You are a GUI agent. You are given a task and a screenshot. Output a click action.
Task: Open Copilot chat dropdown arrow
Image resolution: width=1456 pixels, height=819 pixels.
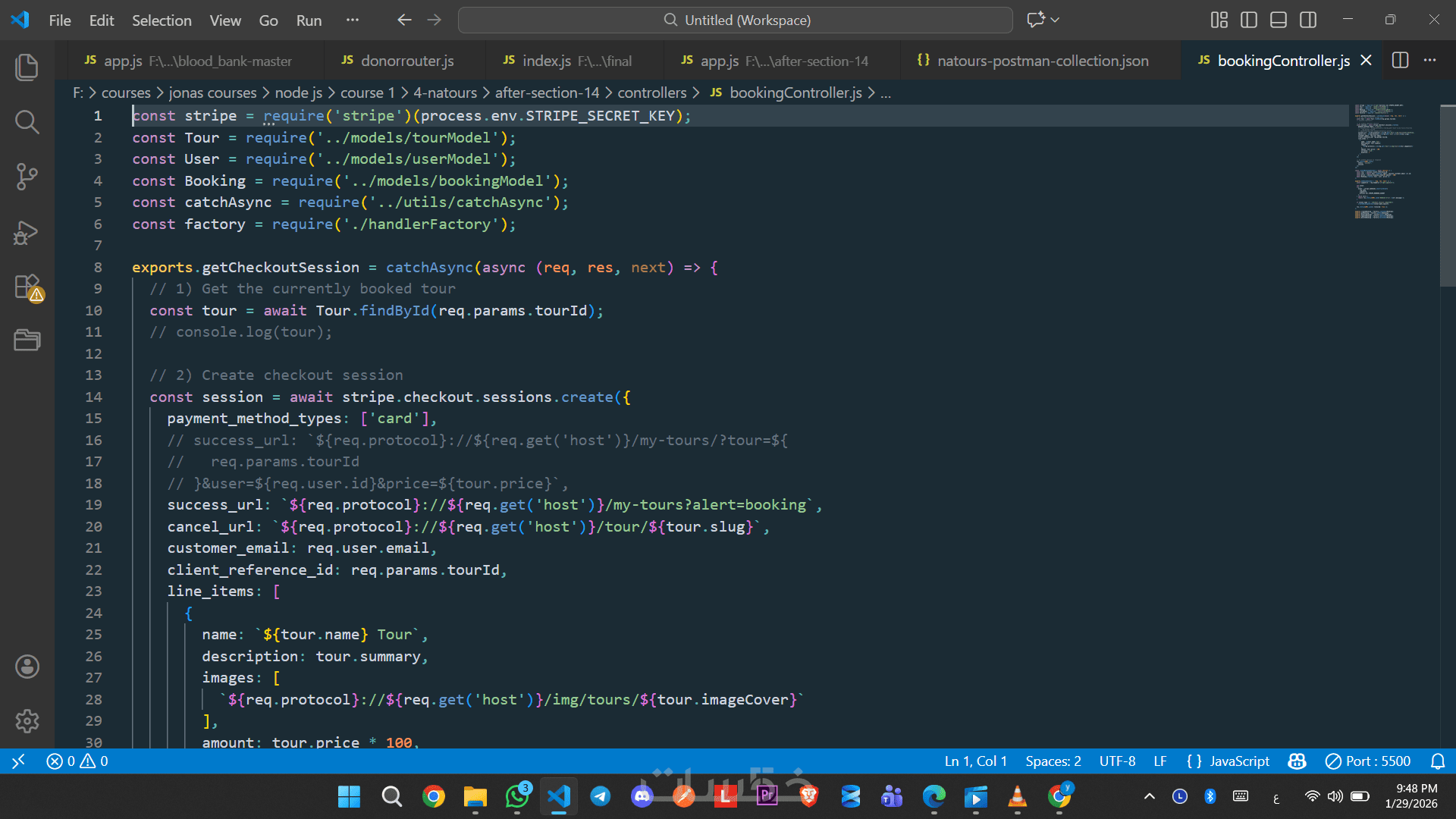pyautogui.click(x=1055, y=20)
